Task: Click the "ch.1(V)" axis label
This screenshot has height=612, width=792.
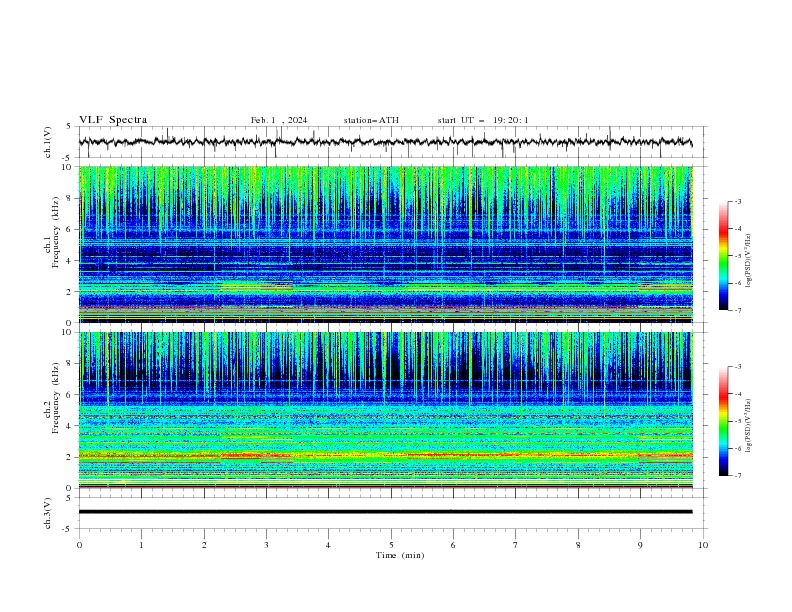Action: click(x=48, y=142)
